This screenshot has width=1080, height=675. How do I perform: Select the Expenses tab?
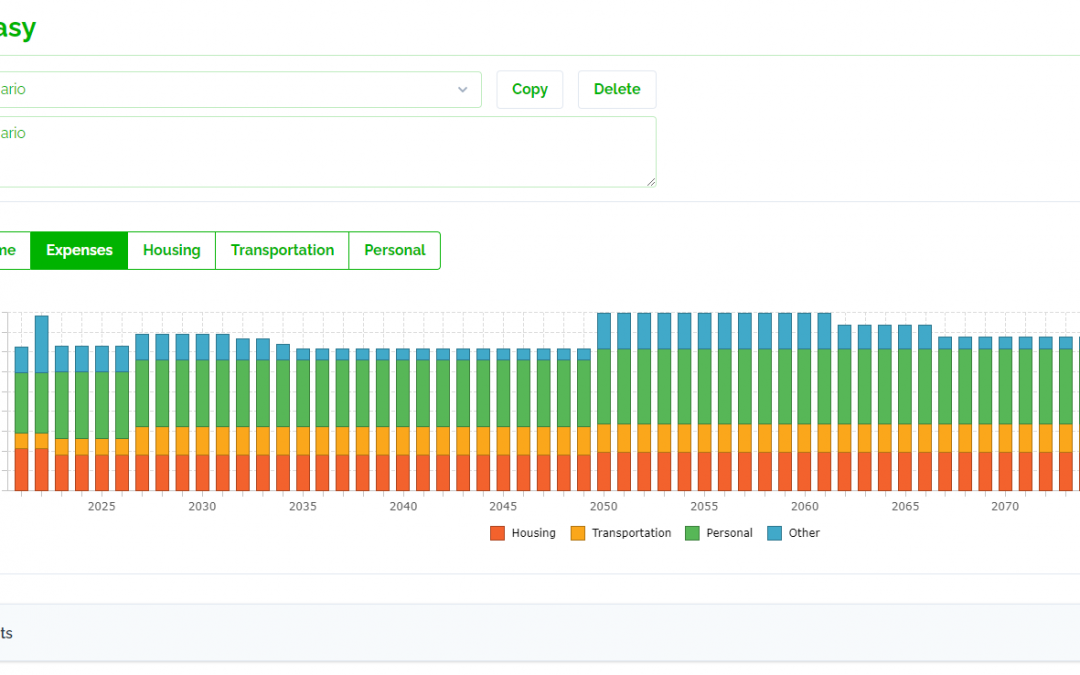(79, 251)
